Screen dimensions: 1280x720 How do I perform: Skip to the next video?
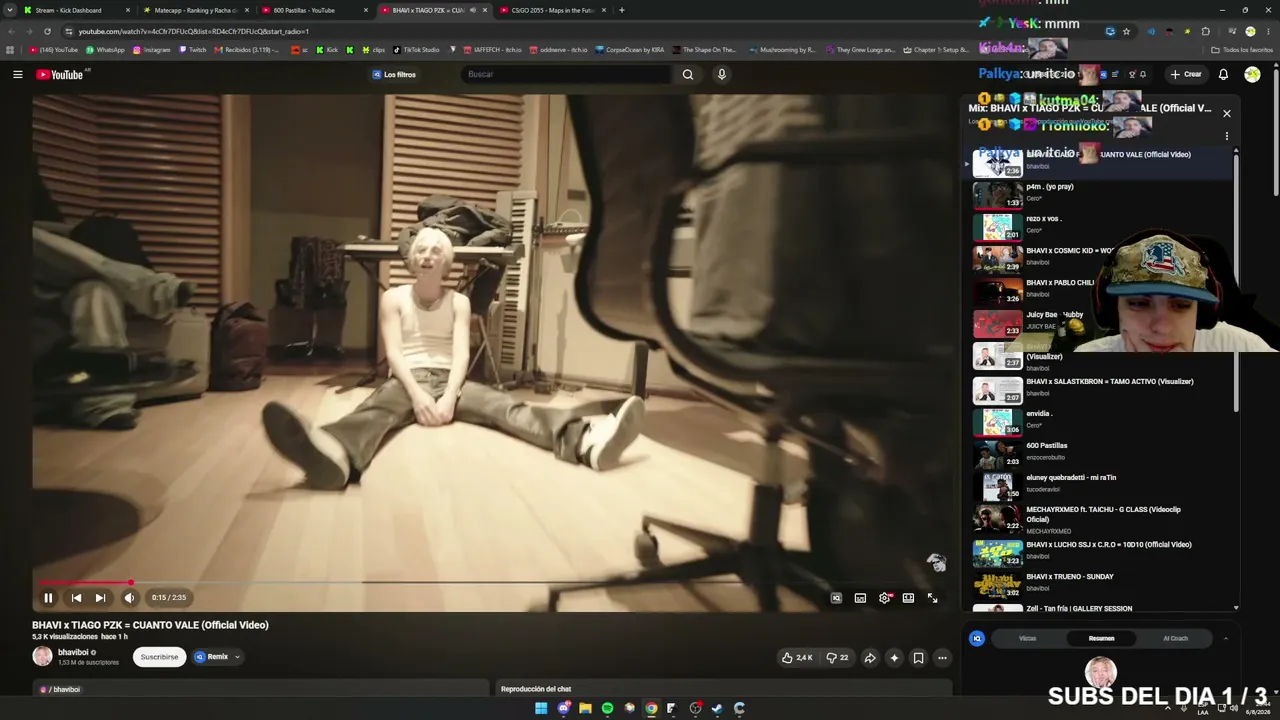coord(100,598)
